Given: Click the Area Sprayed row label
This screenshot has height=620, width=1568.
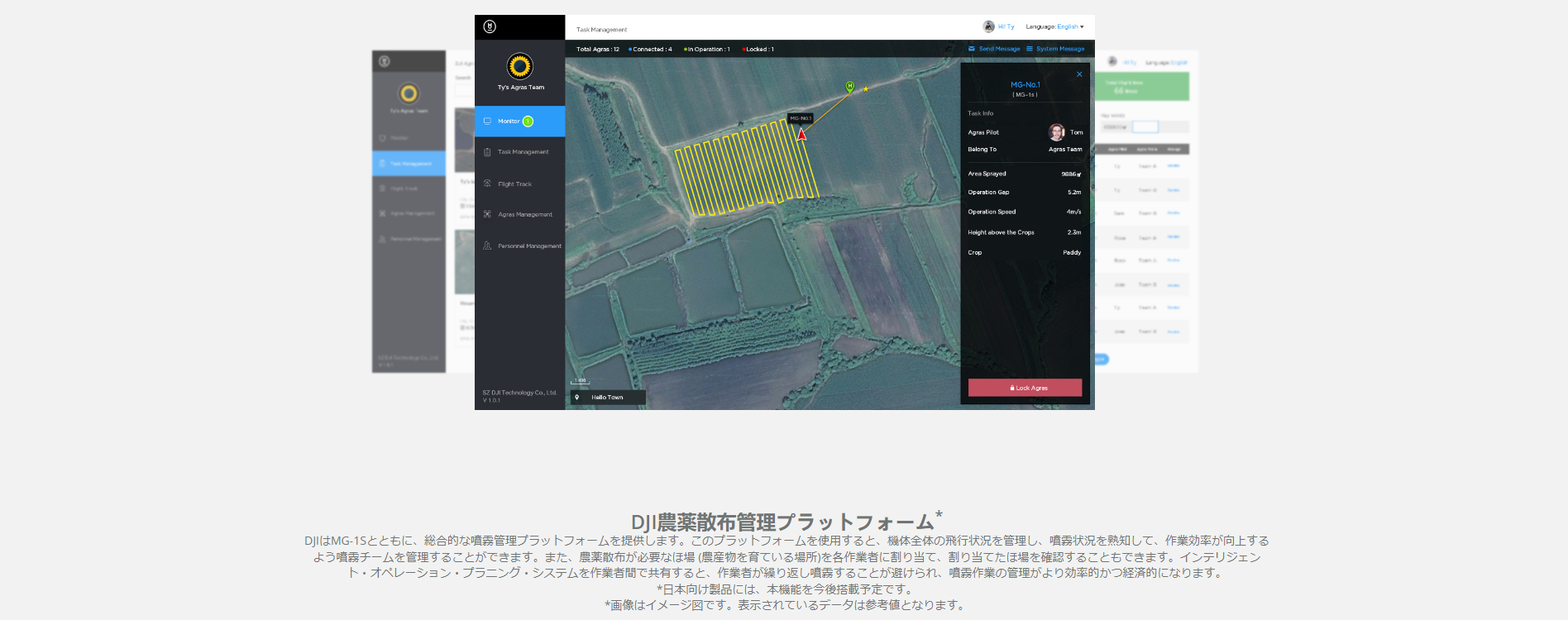Looking at the screenshot, I should (x=987, y=174).
